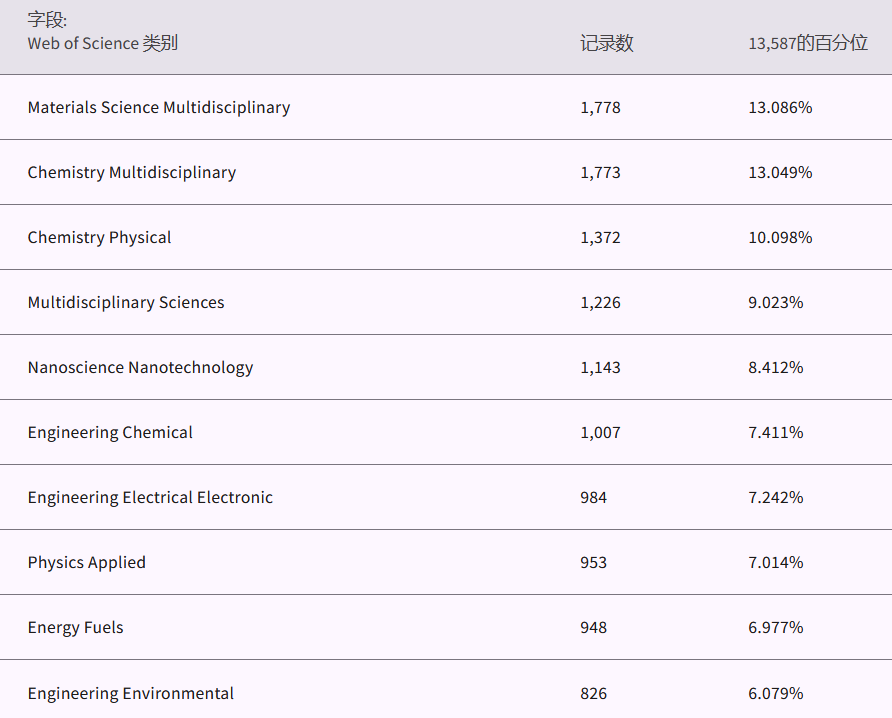Click the 1,778 record count
The height and width of the screenshot is (718, 892).
(x=600, y=107)
